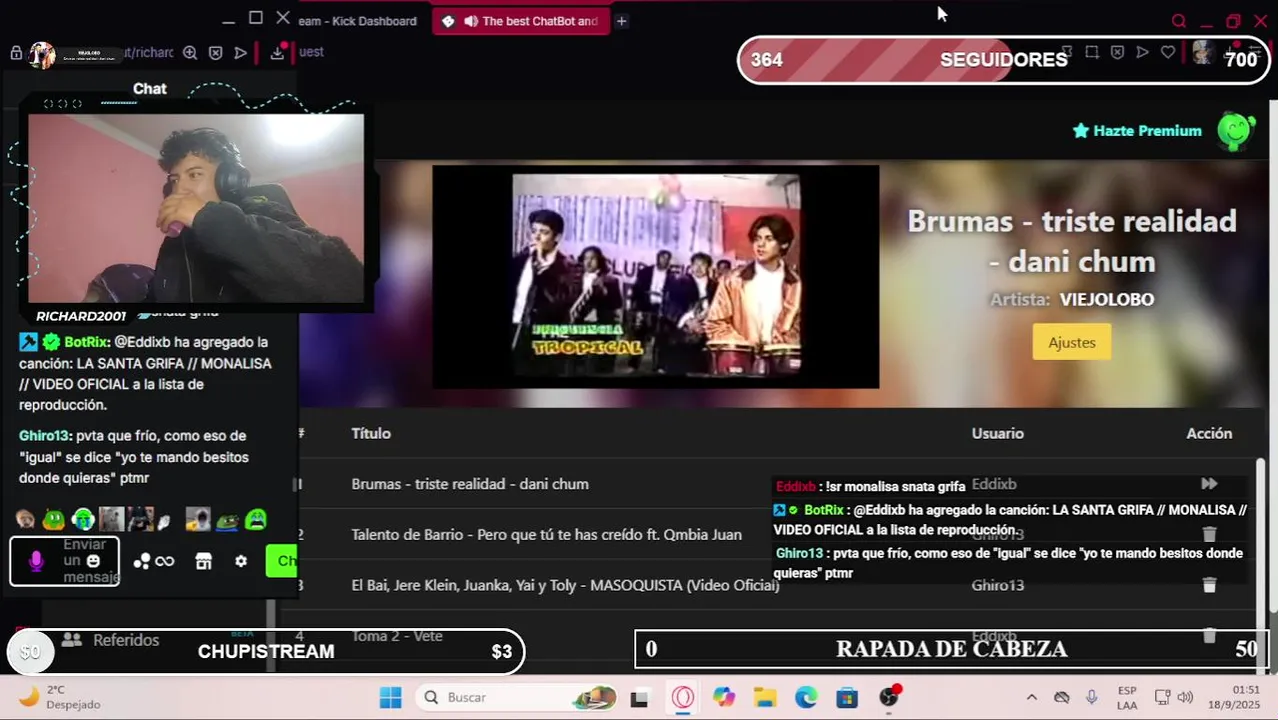Viewport: 1278px width, 720px height.
Task: Open the Windows Start menu
Action: (390, 697)
